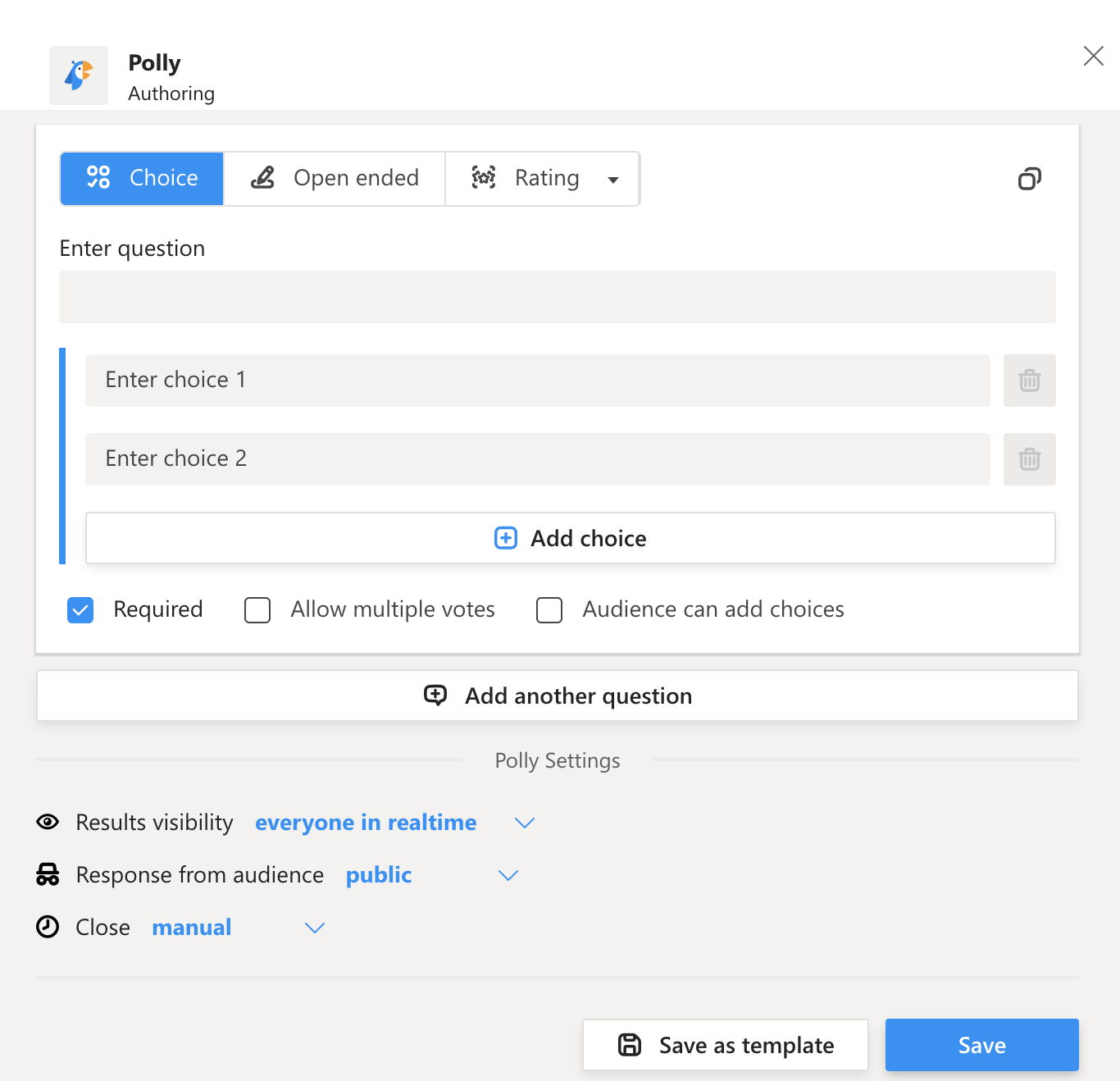Switch to the Open ended question type

334,178
